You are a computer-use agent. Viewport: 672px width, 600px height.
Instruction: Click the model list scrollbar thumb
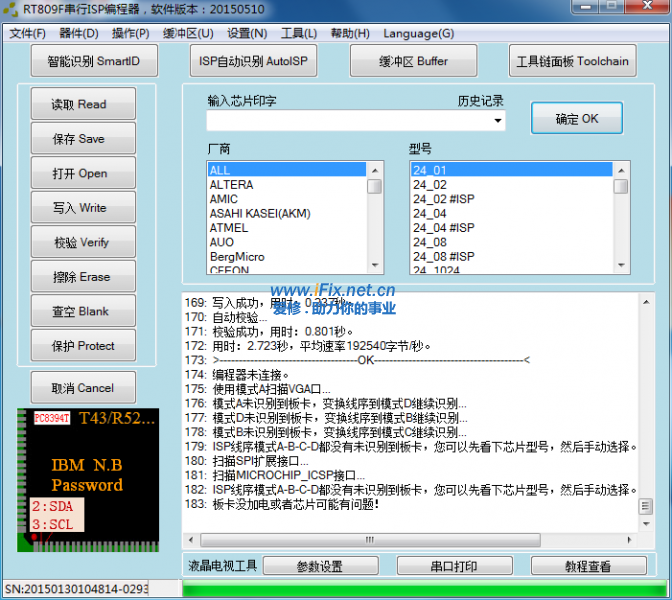pyautogui.click(x=621, y=186)
